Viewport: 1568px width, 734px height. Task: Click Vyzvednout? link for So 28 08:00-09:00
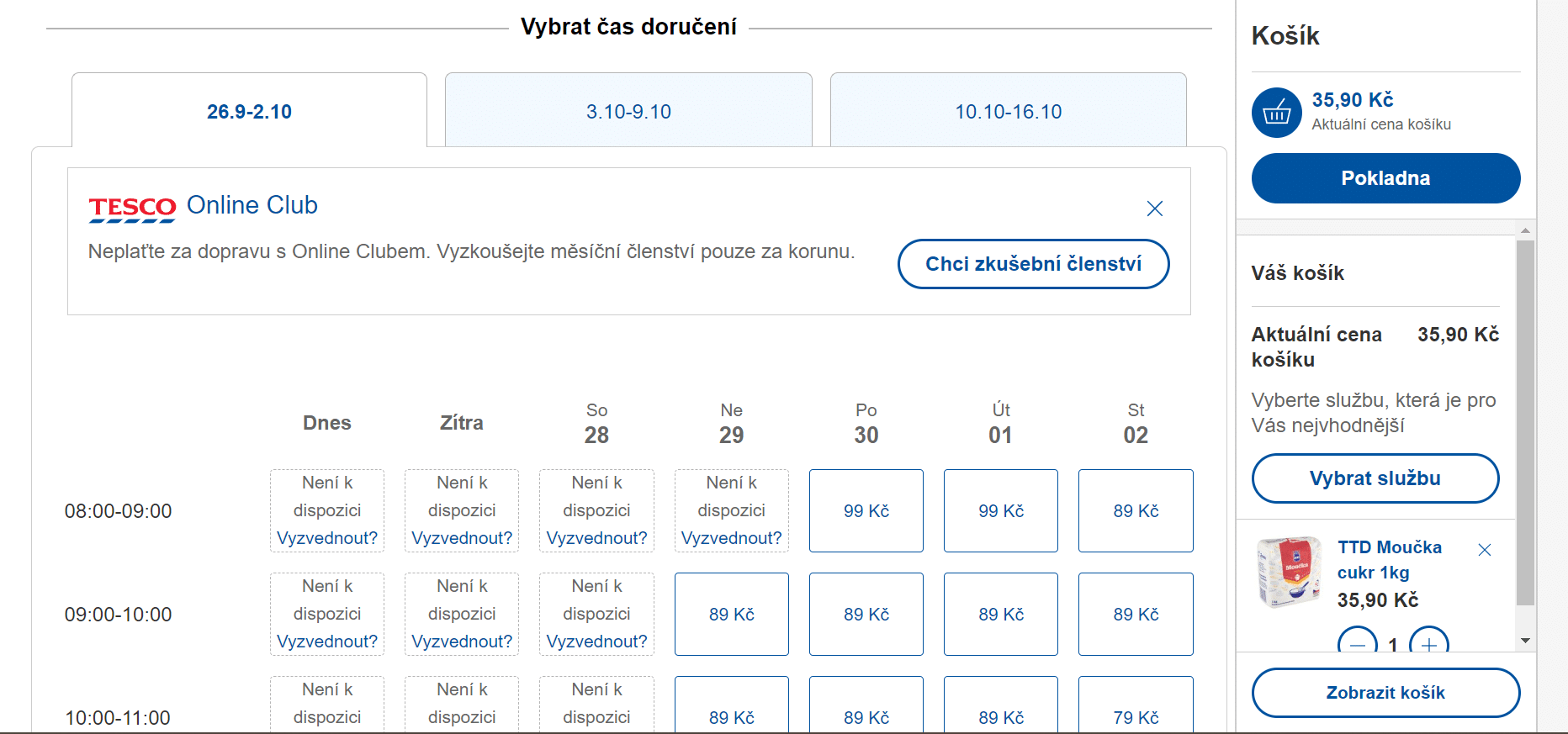[596, 538]
